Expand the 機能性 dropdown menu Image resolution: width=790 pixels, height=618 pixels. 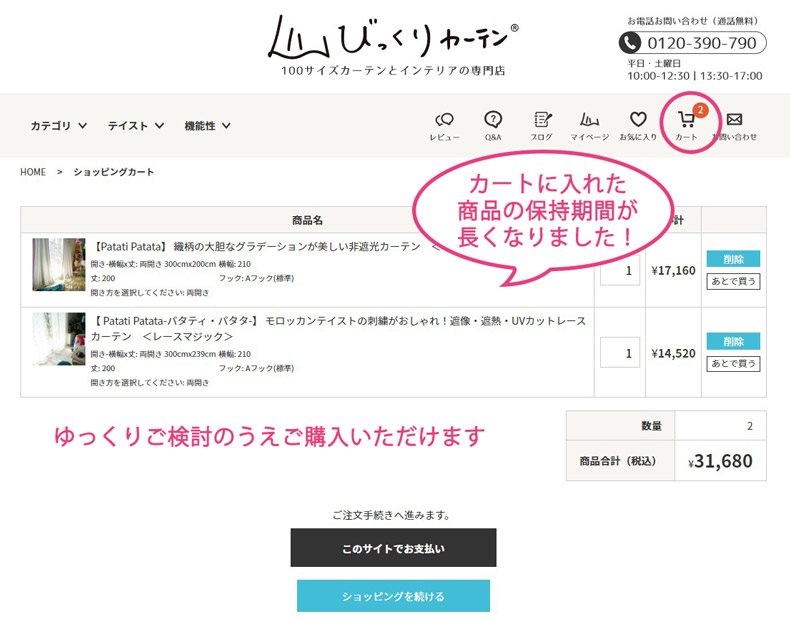207,126
